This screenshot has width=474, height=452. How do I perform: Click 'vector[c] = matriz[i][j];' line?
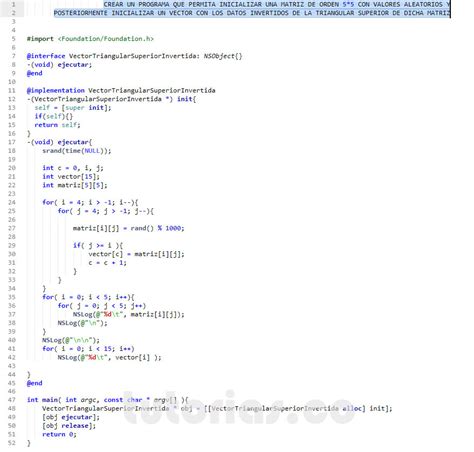136,254
